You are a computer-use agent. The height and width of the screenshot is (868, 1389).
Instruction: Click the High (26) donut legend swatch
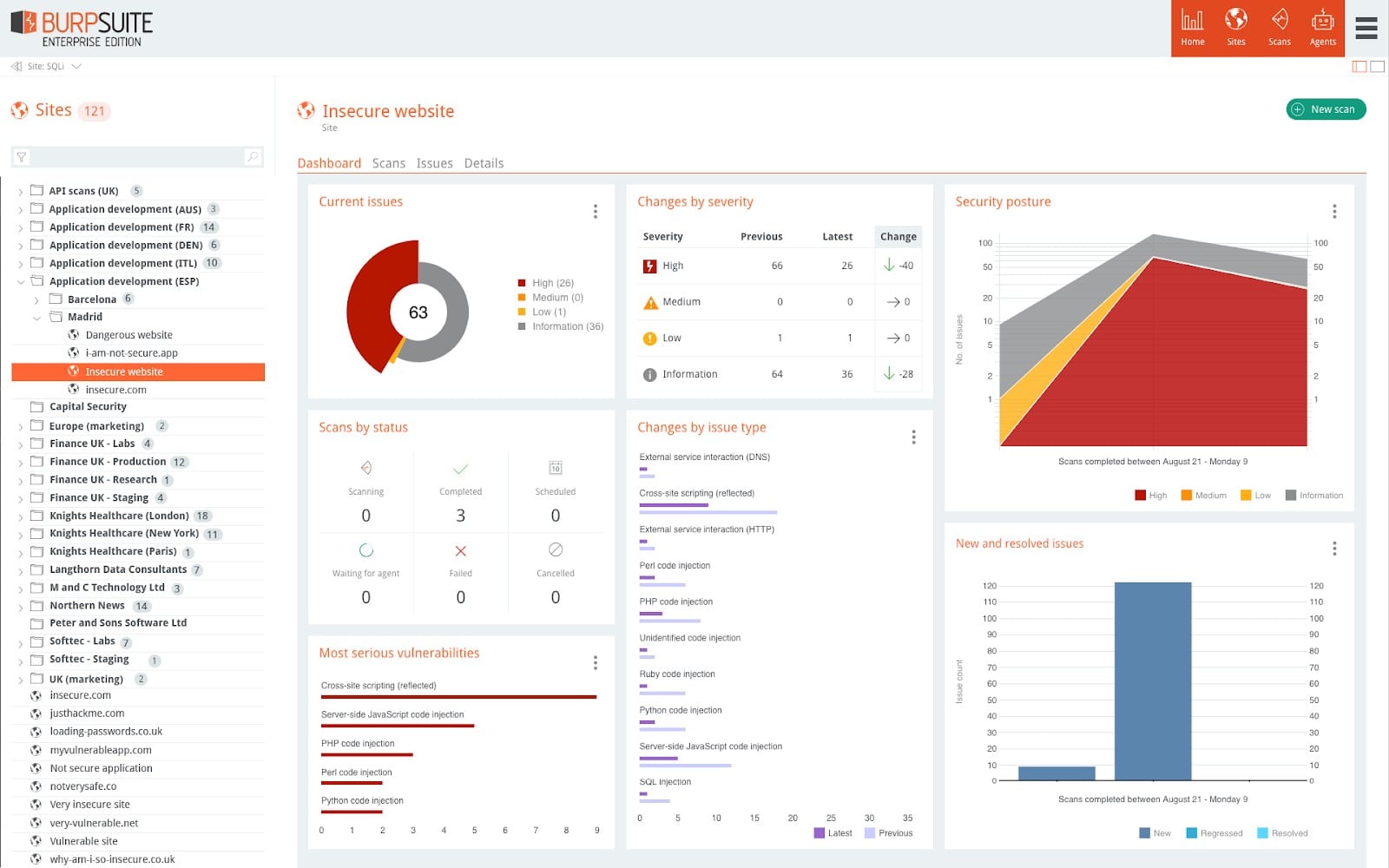tap(522, 283)
